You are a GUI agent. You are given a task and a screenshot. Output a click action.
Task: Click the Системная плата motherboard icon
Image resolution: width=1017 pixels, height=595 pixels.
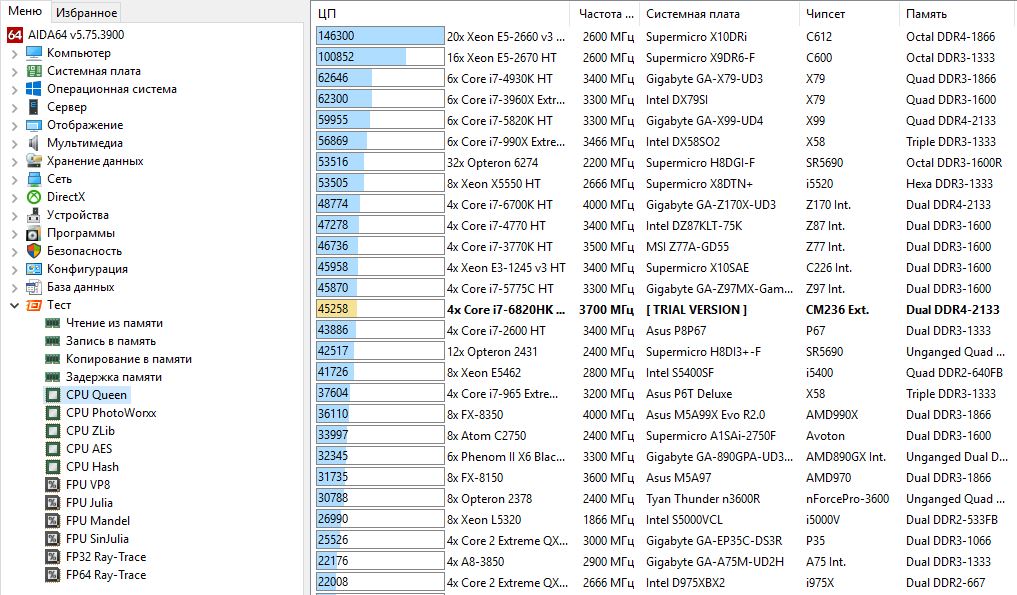click(34, 71)
